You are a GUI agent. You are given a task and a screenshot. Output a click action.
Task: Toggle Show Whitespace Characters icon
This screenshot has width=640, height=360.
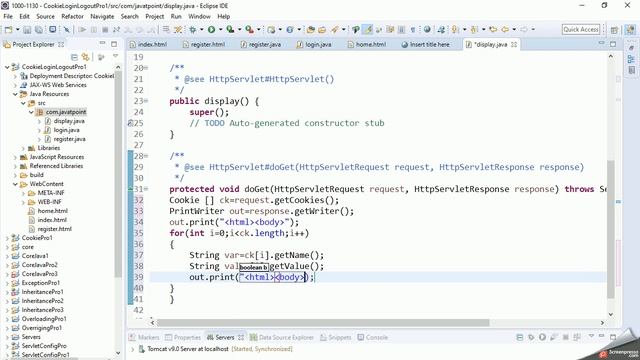click(x=413, y=29)
